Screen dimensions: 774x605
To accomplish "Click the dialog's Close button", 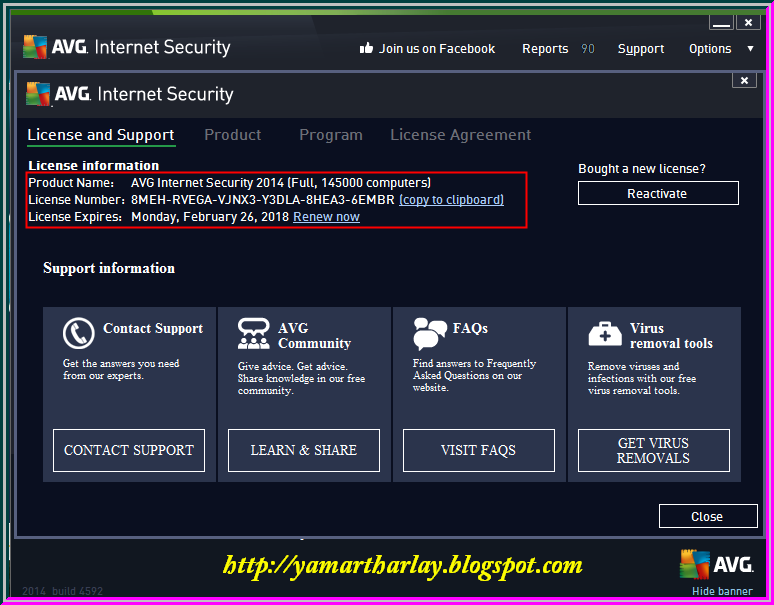I will (708, 516).
